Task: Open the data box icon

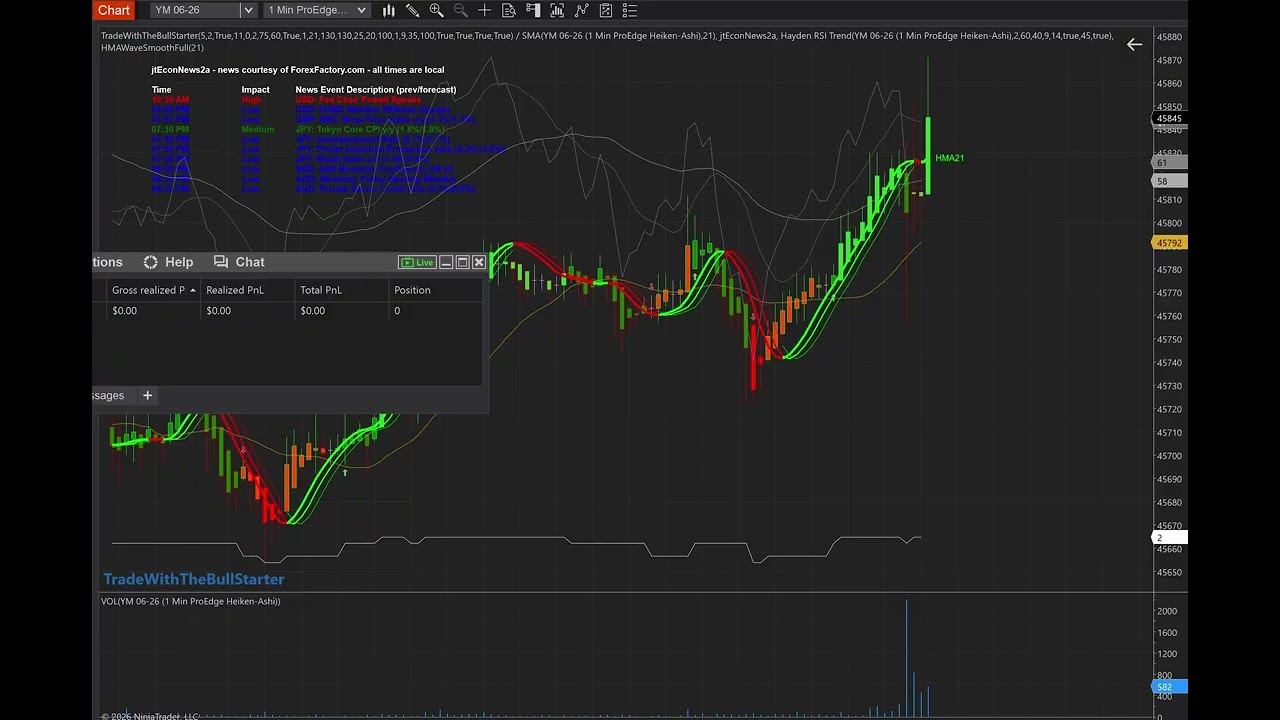Action: tap(509, 10)
